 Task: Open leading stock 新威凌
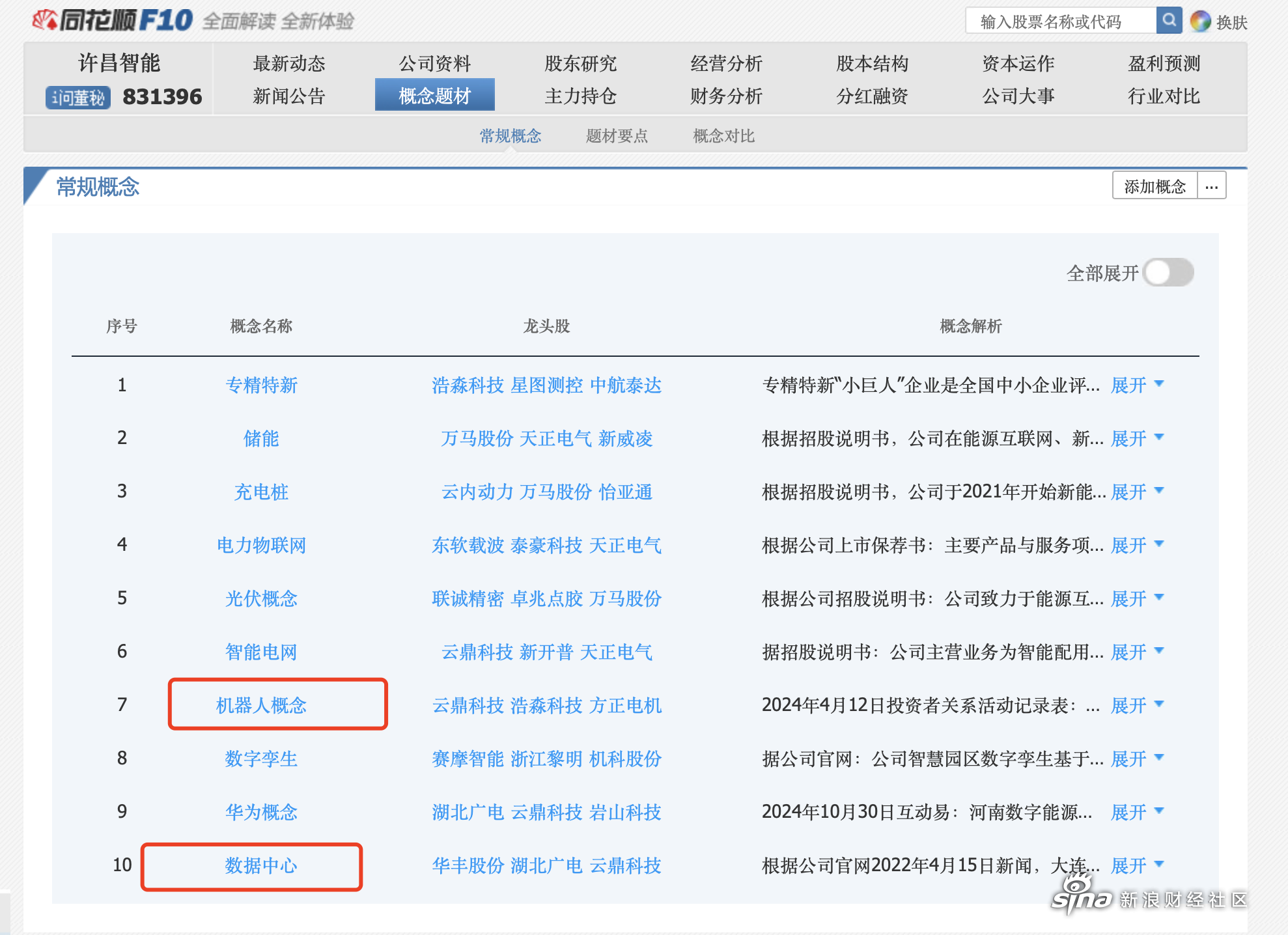[626, 439]
